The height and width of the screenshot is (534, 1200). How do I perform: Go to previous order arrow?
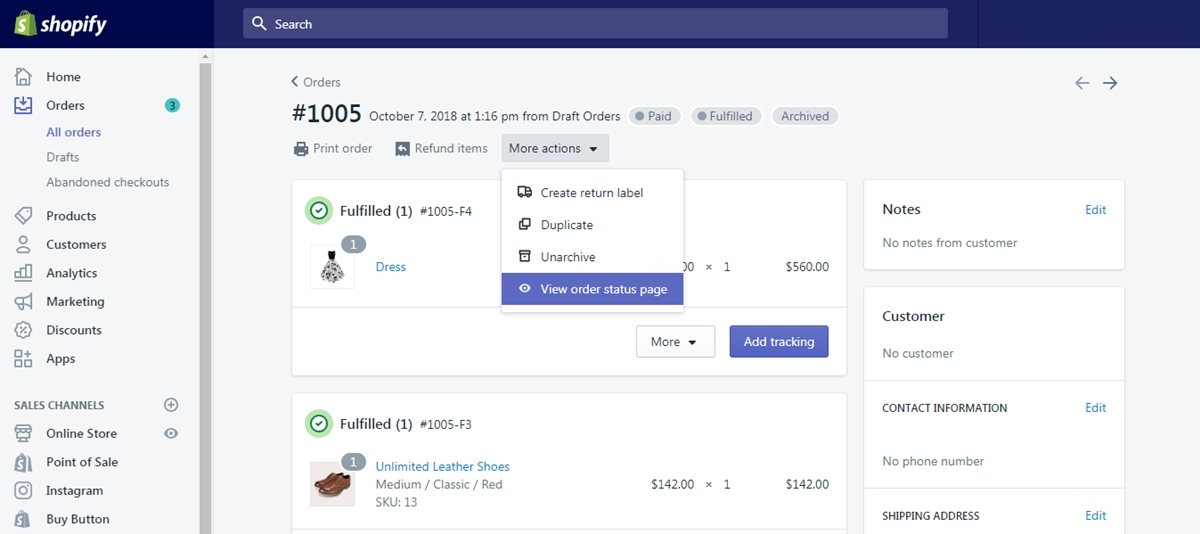(1082, 83)
